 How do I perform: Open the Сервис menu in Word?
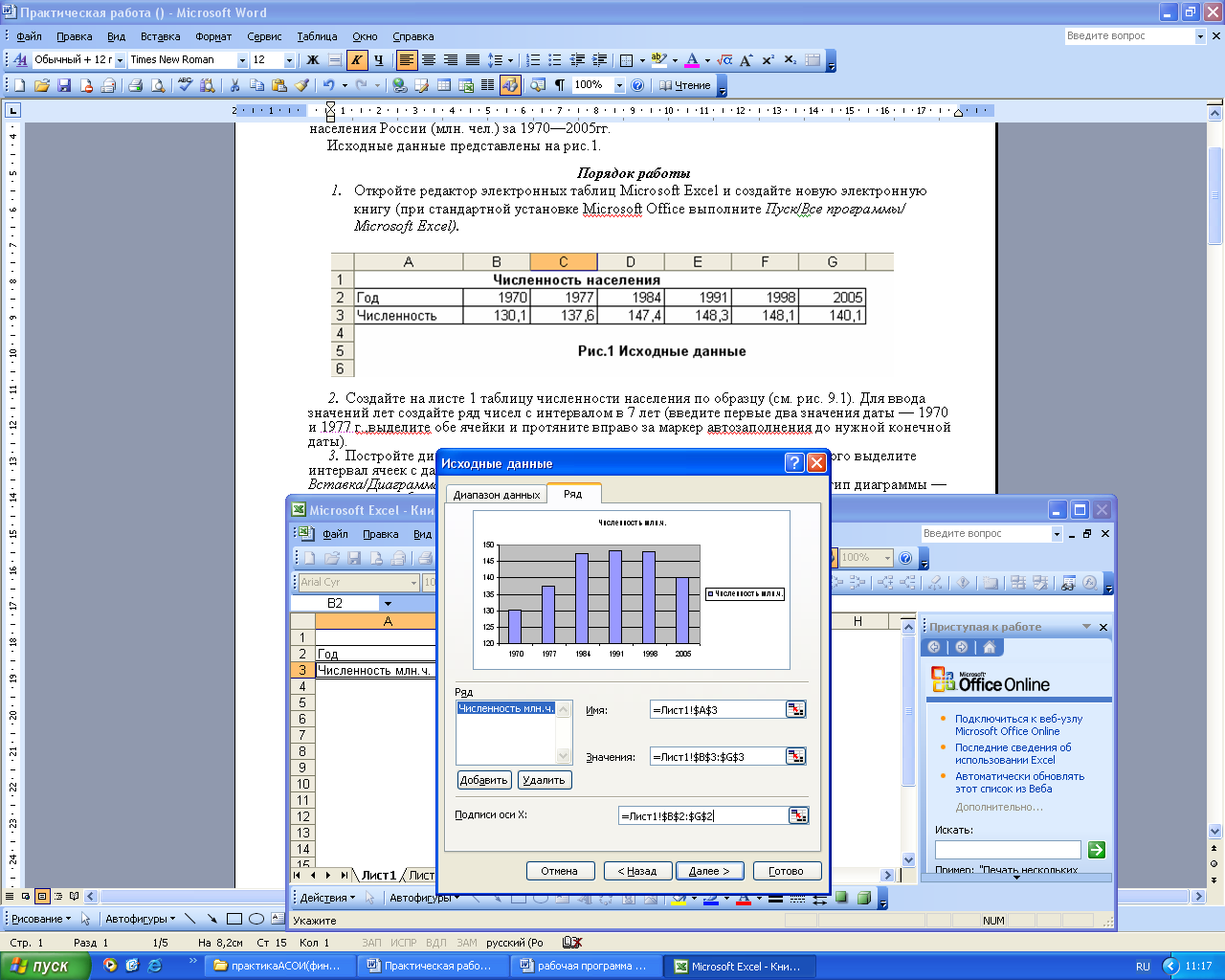[x=264, y=36]
